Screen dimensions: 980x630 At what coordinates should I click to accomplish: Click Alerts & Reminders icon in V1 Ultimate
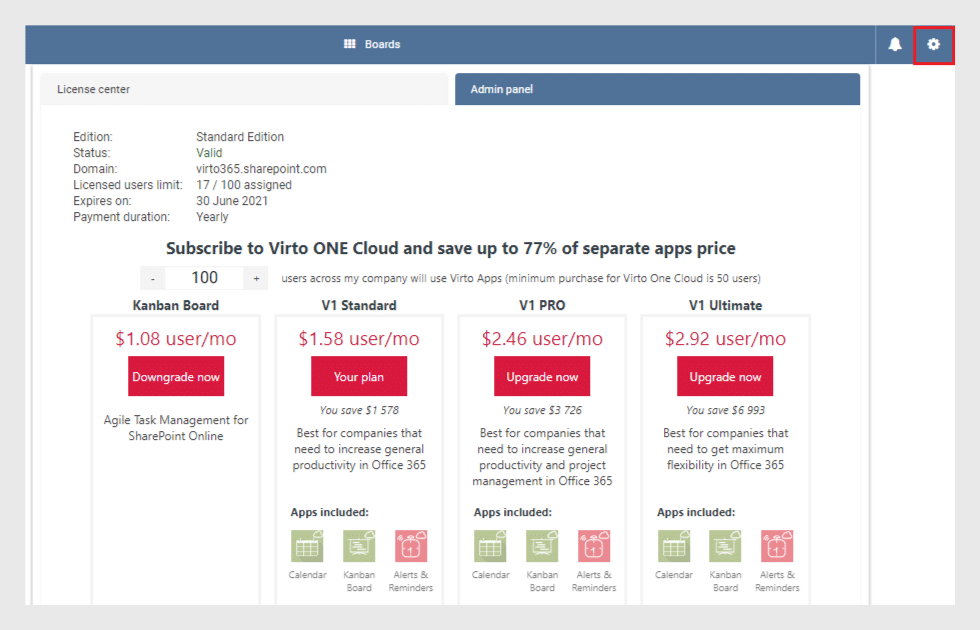click(777, 546)
